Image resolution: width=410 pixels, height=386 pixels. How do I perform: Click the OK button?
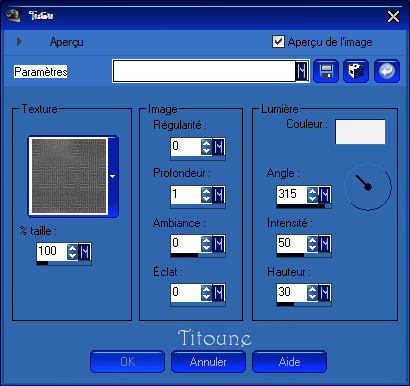[127, 362]
